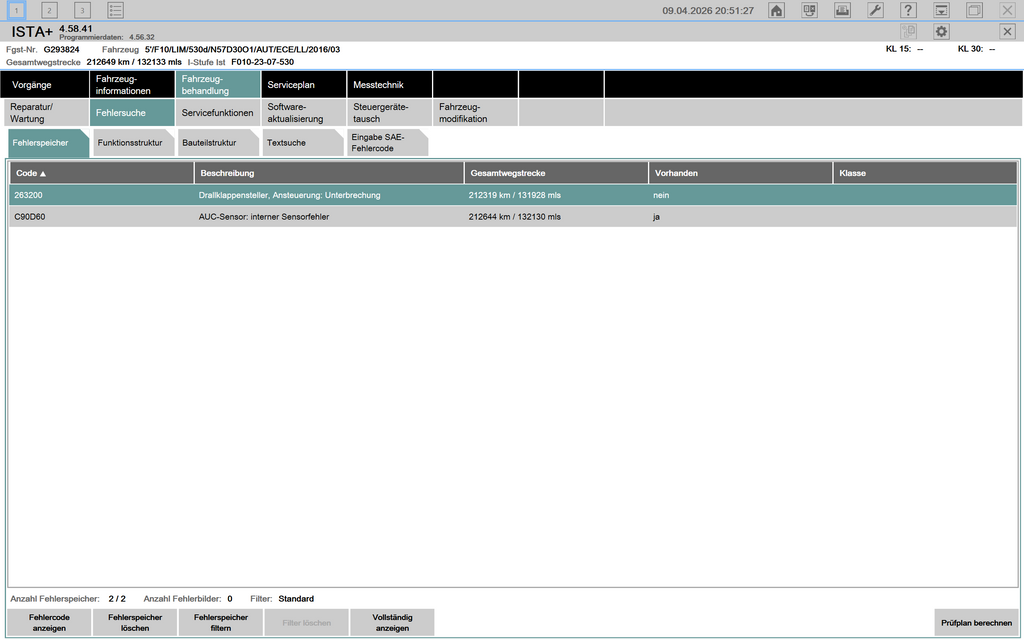1024x640 pixels.
Task: Click the print icon in top toolbar
Action: tap(842, 10)
